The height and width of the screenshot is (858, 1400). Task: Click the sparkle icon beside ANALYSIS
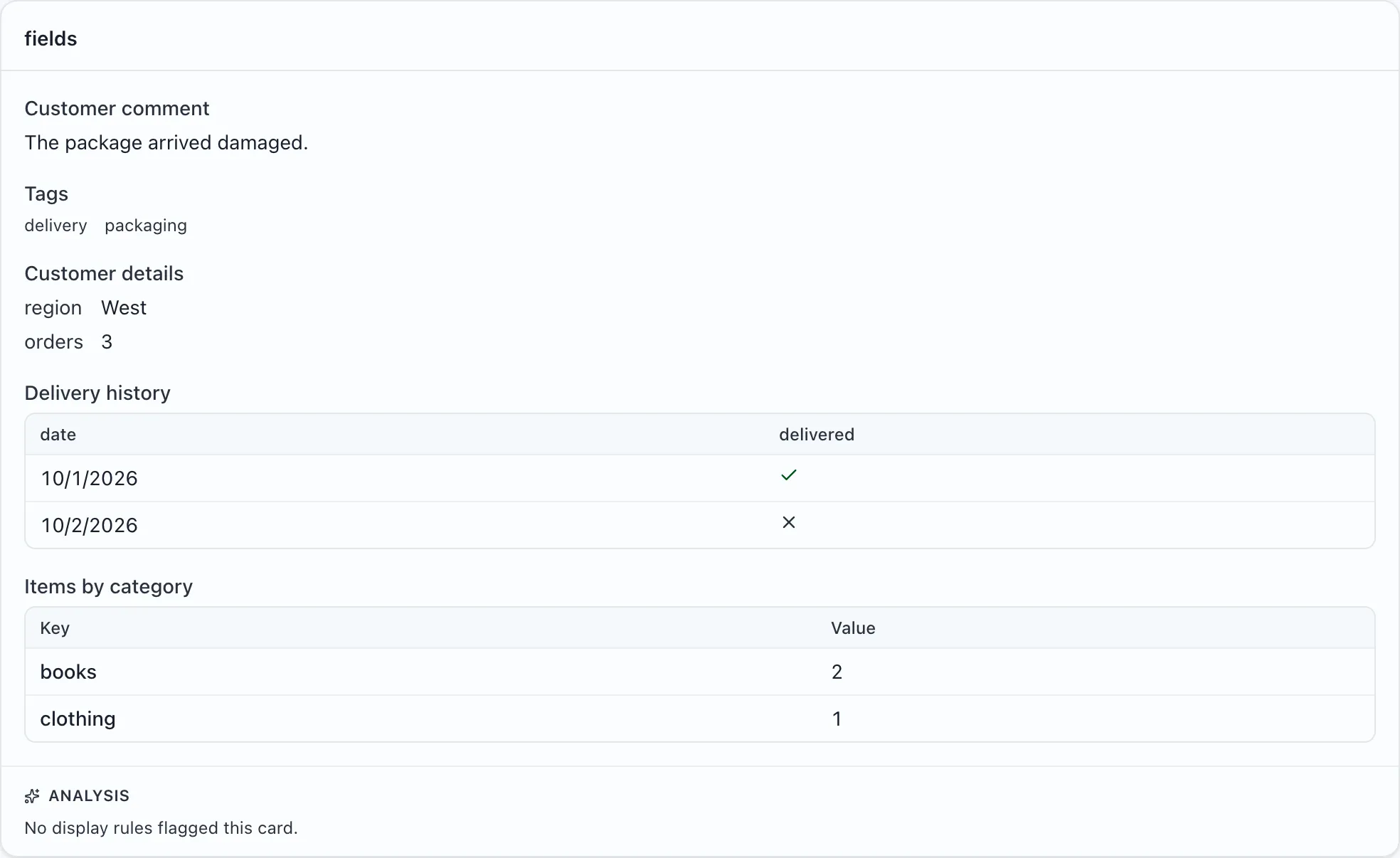point(32,796)
